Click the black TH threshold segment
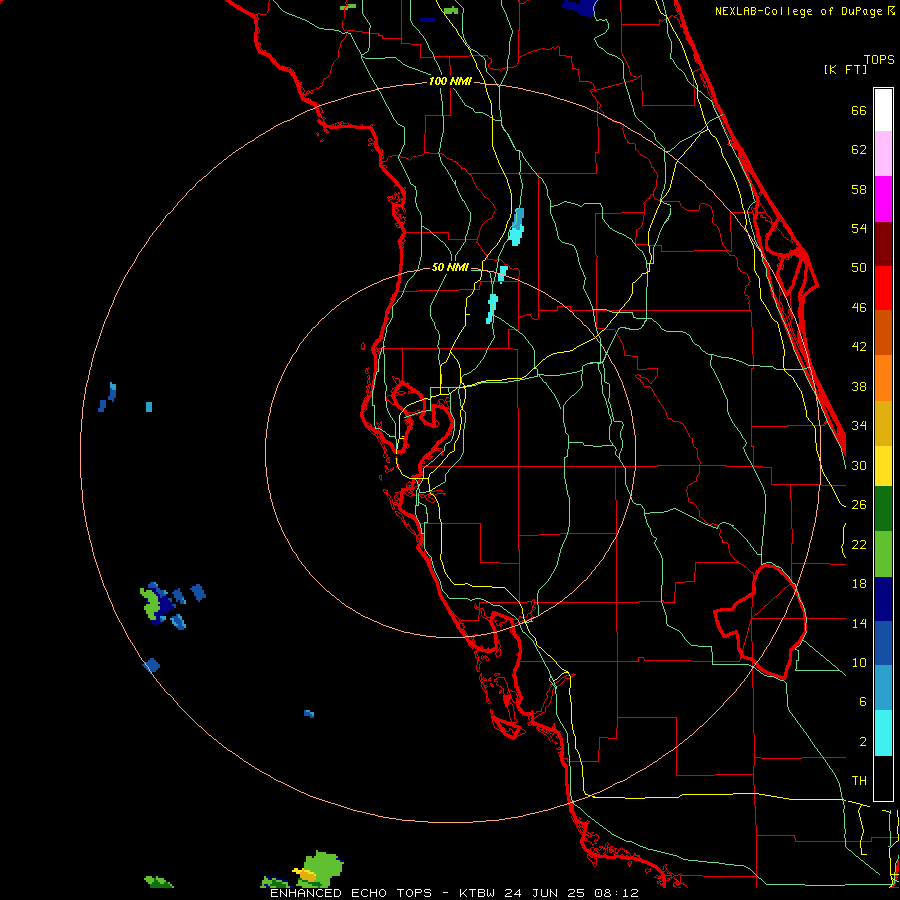 point(883,778)
